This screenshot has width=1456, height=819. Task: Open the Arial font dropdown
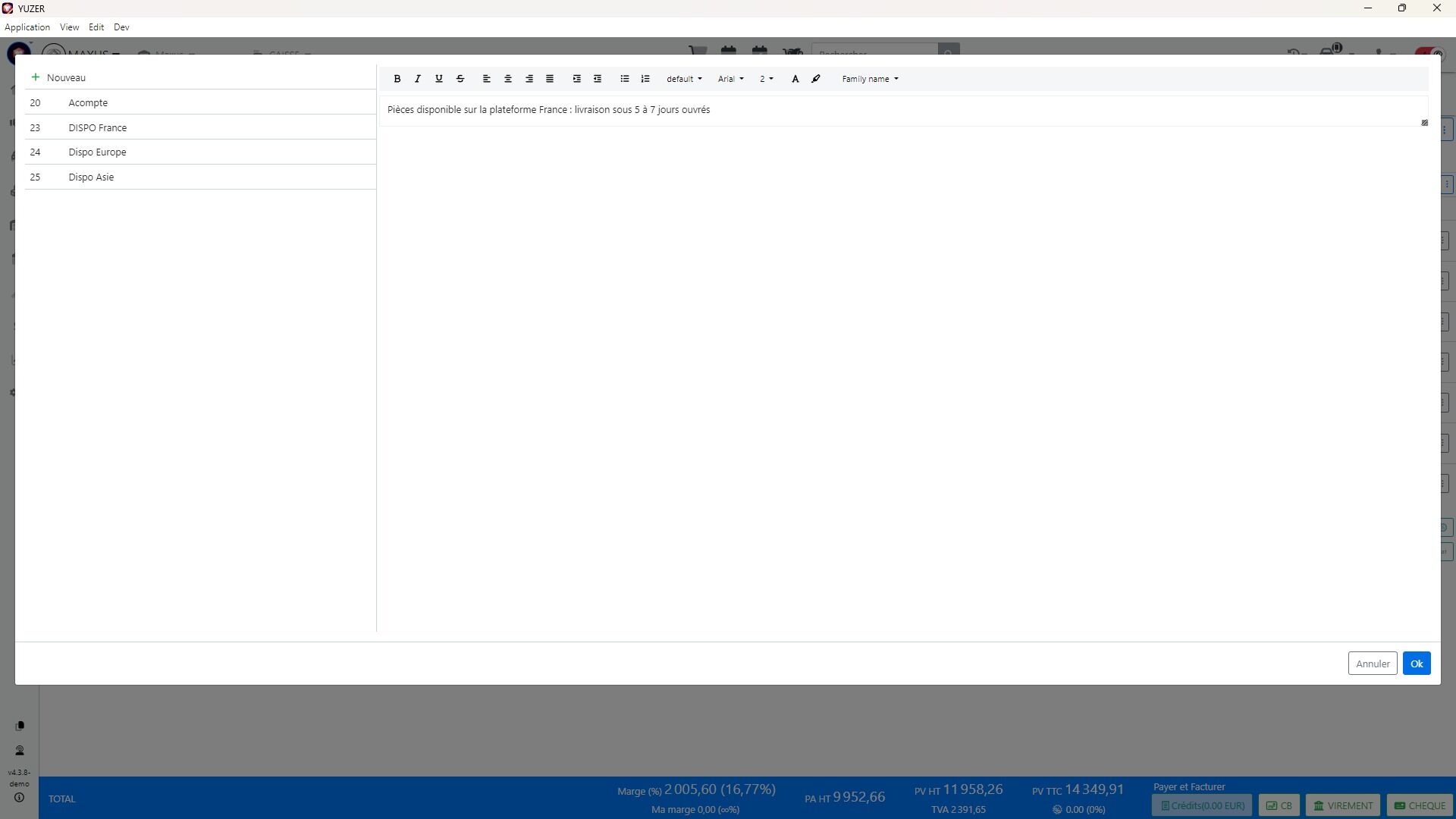(730, 79)
